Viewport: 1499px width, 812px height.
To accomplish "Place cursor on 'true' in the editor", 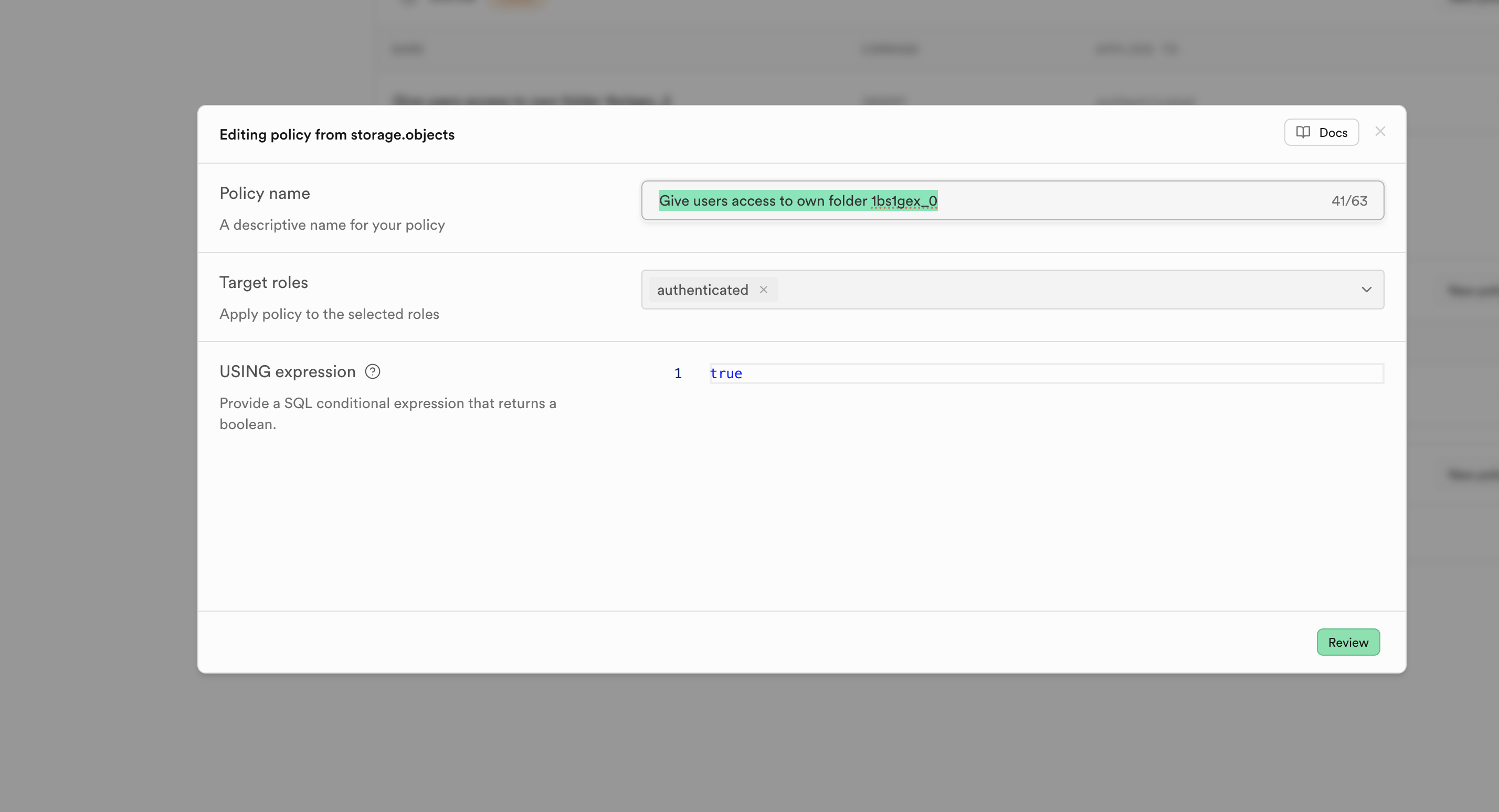I will (726, 373).
